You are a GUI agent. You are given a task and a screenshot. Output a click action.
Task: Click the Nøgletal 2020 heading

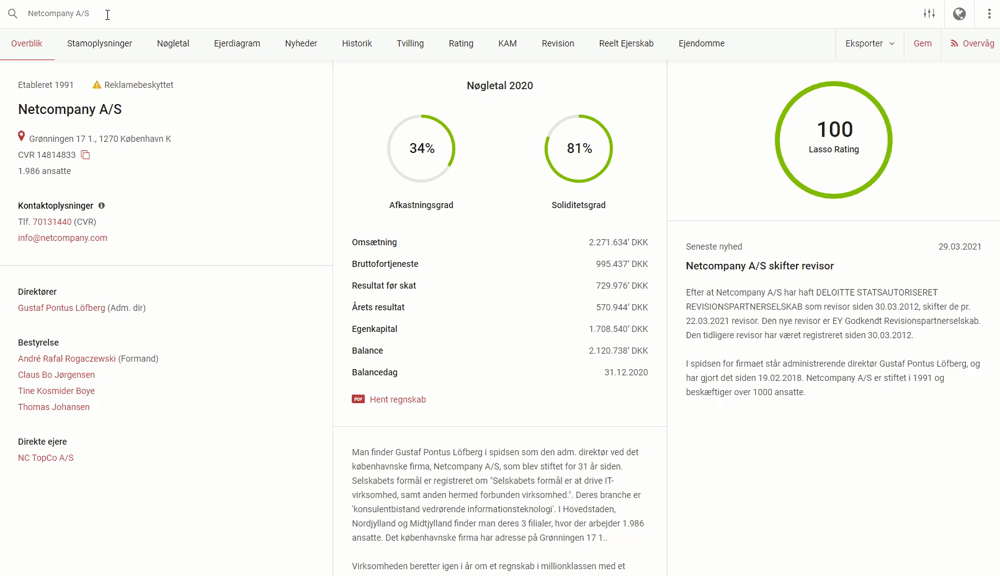pyautogui.click(x=499, y=85)
